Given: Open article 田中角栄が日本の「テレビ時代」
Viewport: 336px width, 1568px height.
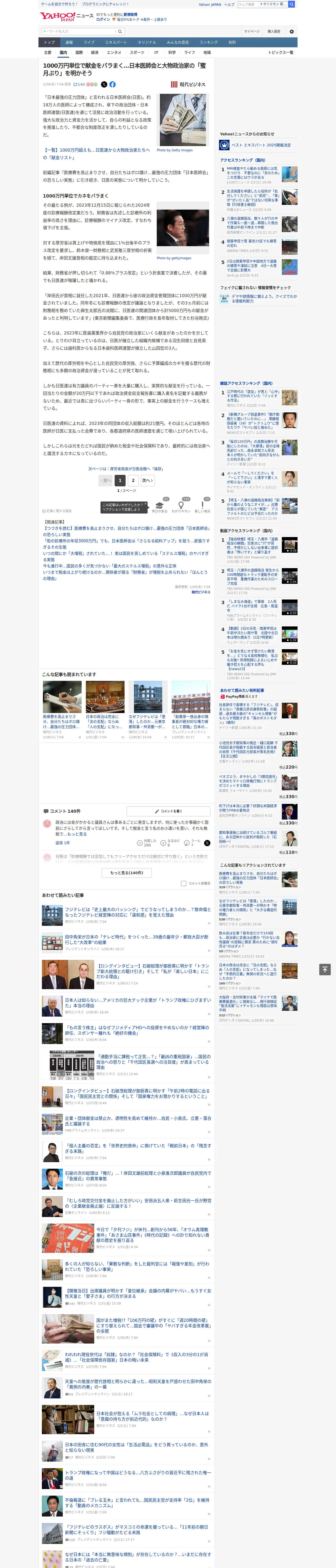Looking at the screenshot, I should pyautogui.click(x=137, y=940).
